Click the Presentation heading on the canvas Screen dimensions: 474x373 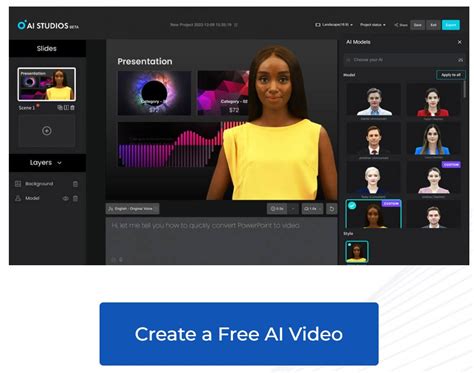145,61
